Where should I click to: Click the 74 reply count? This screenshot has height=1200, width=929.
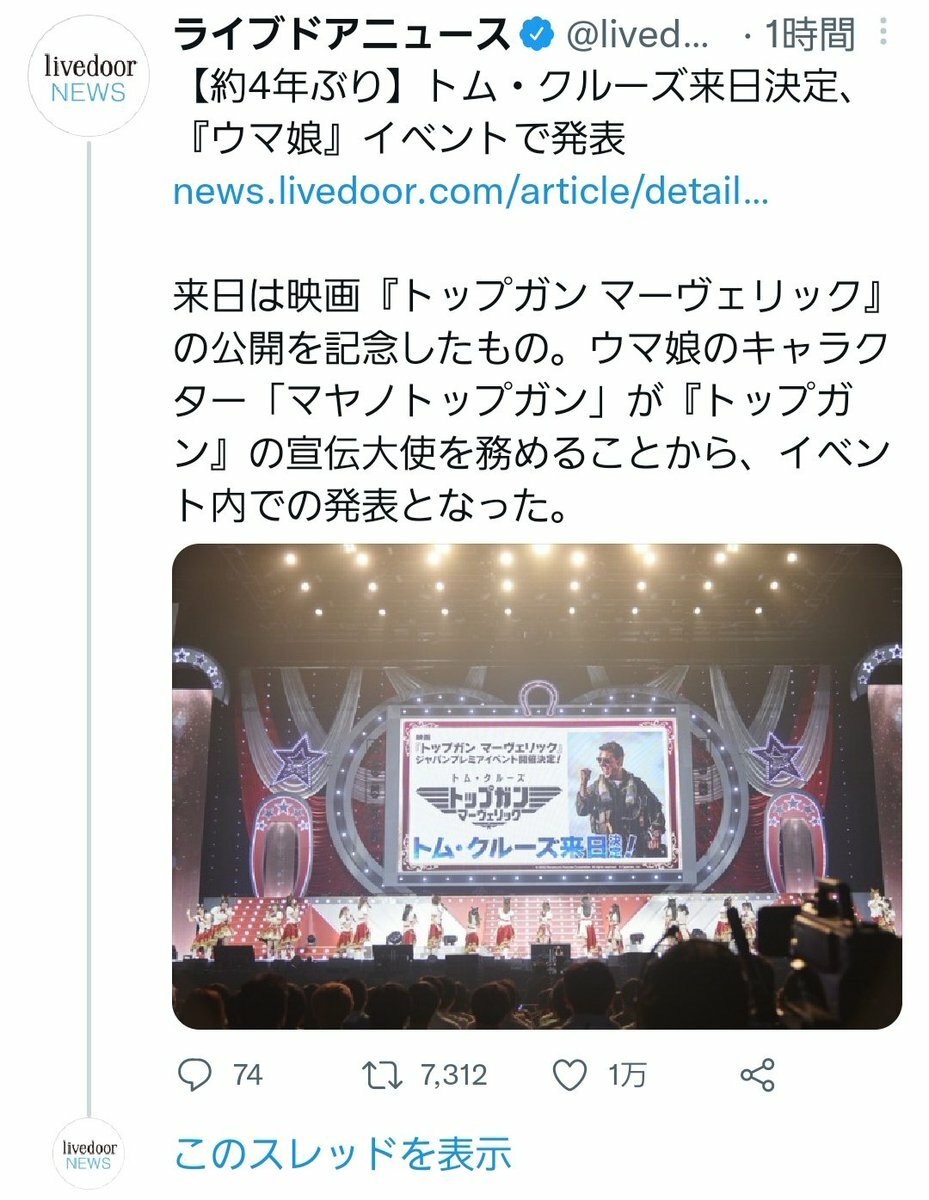point(247,1076)
